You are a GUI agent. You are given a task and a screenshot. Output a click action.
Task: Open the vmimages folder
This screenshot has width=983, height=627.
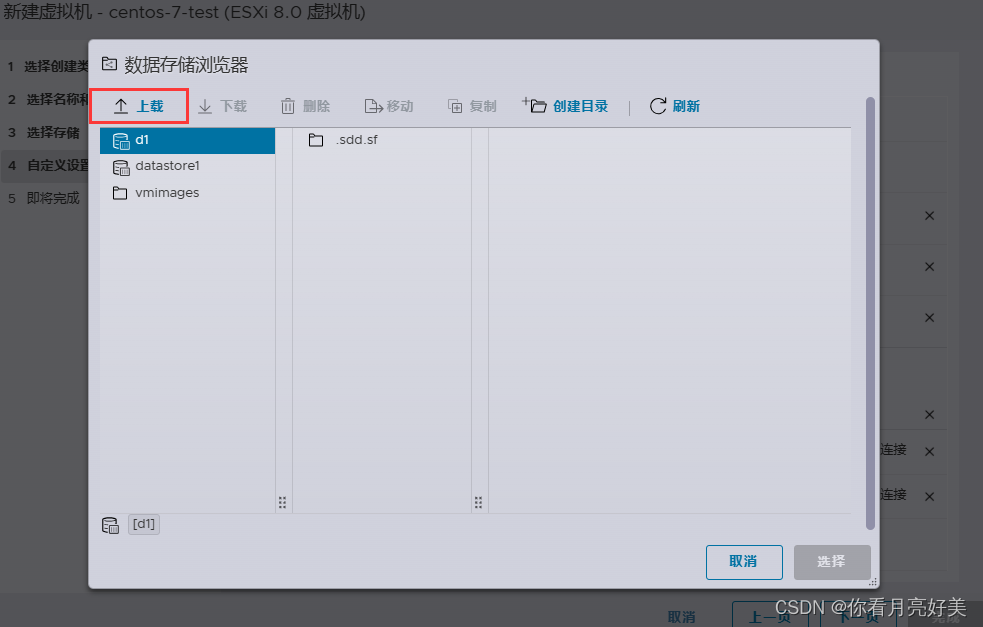[x=187, y=192]
